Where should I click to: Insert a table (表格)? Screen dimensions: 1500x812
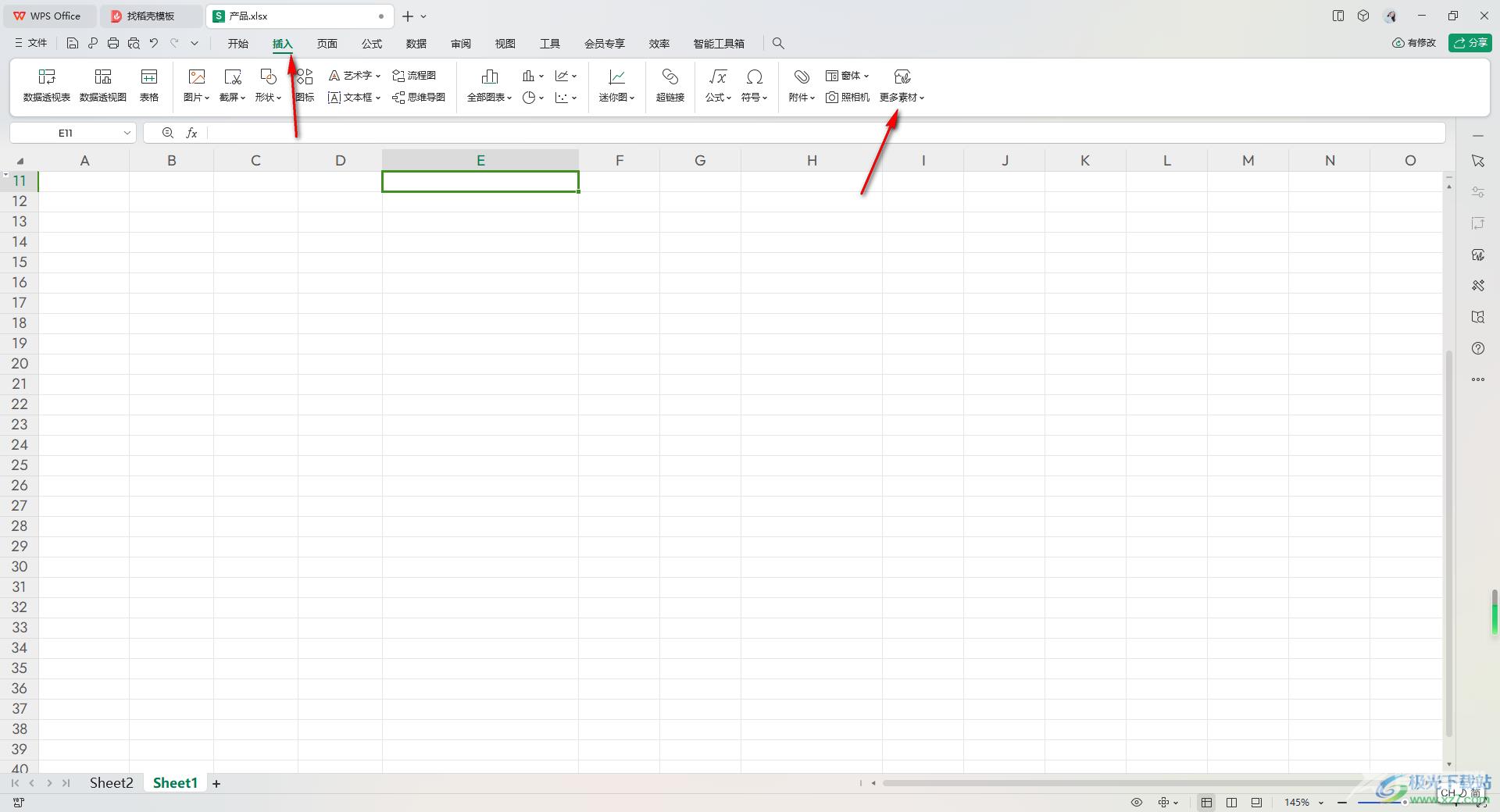click(149, 85)
